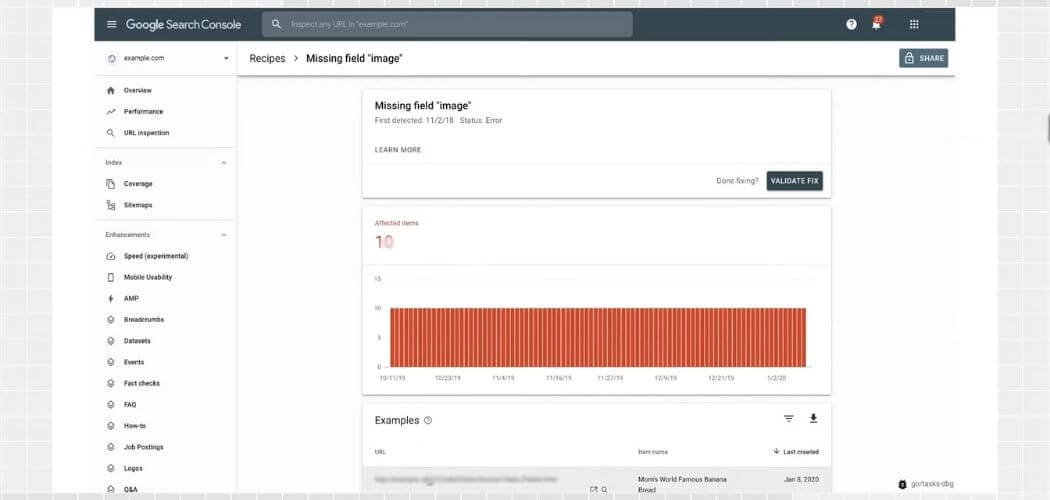Open banana bread URL in new tab
The width and height of the screenshot is (1050, 500).
(593, 490)
